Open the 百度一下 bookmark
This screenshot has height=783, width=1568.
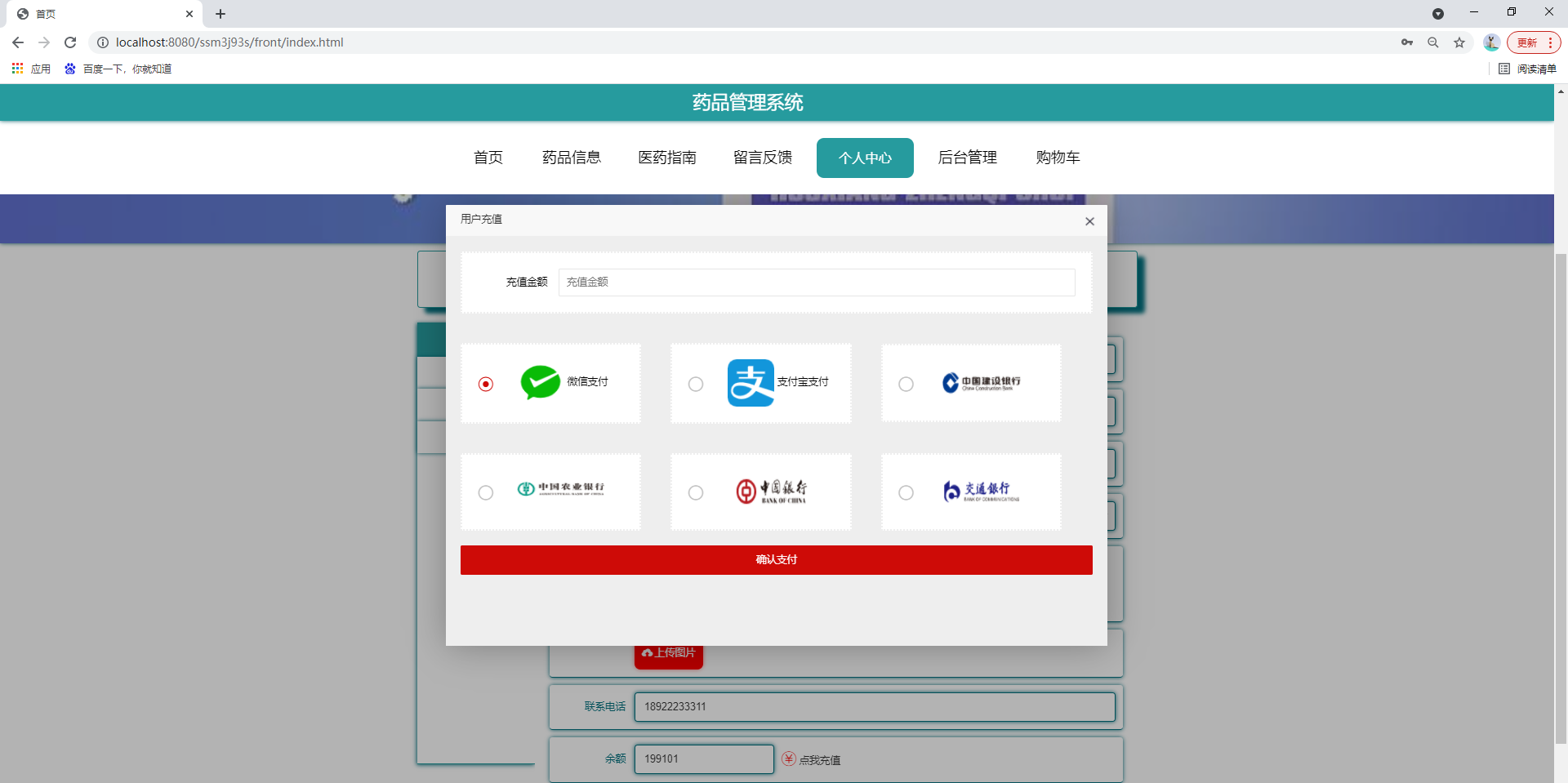(x=118, y=69)
